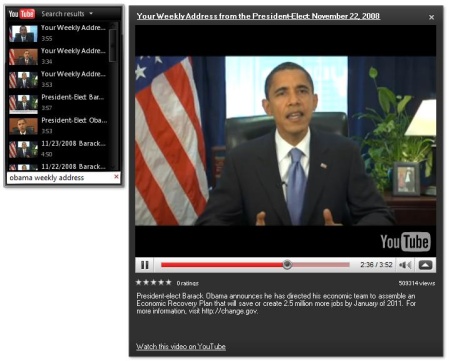Clear the search box with the red X
The image size is (450, 361).
pos(116,177)
